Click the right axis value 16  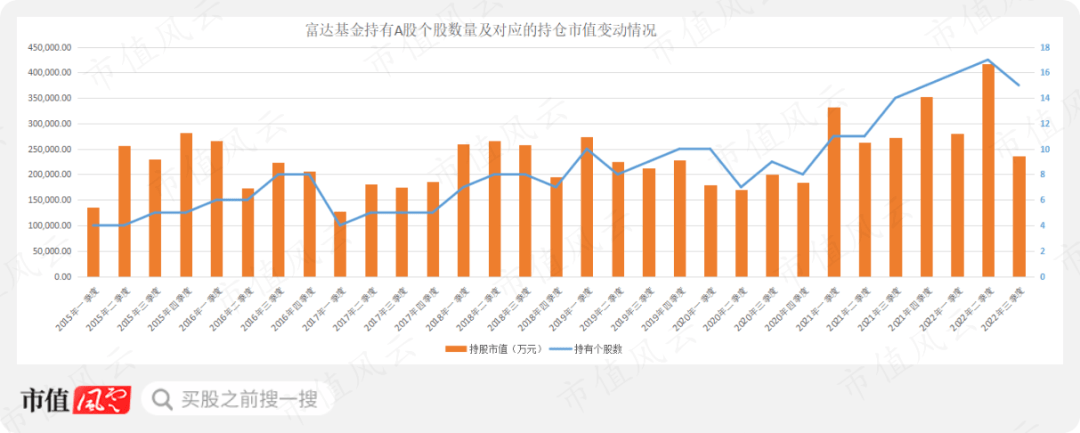coord(1045,73)
